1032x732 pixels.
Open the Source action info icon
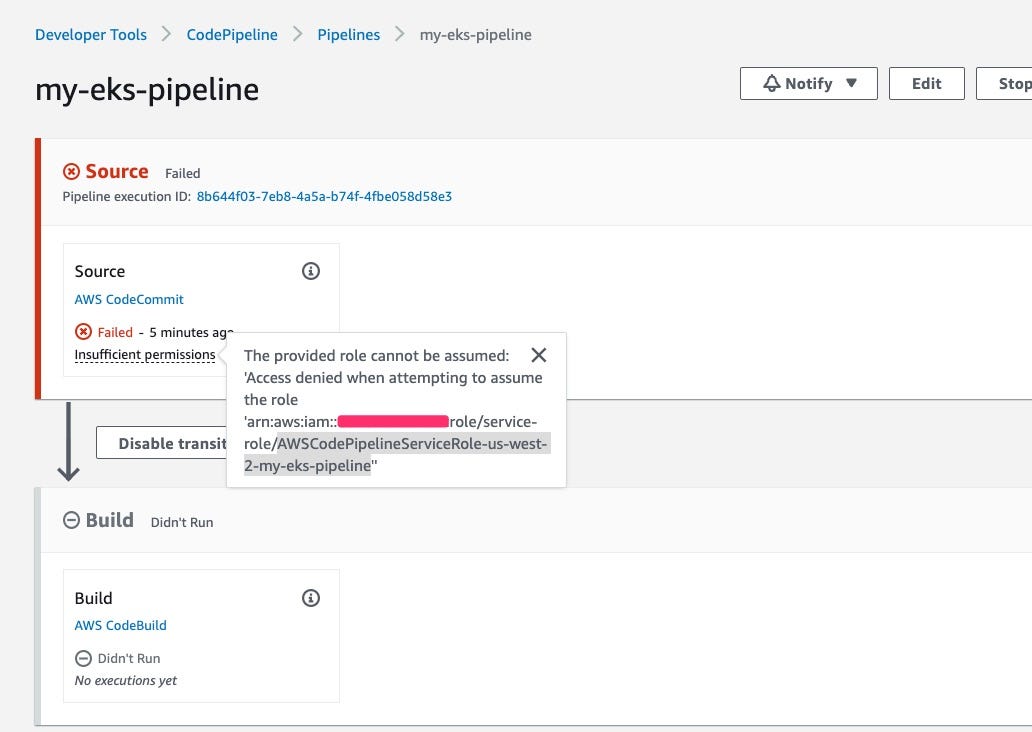tap(311, 271)
